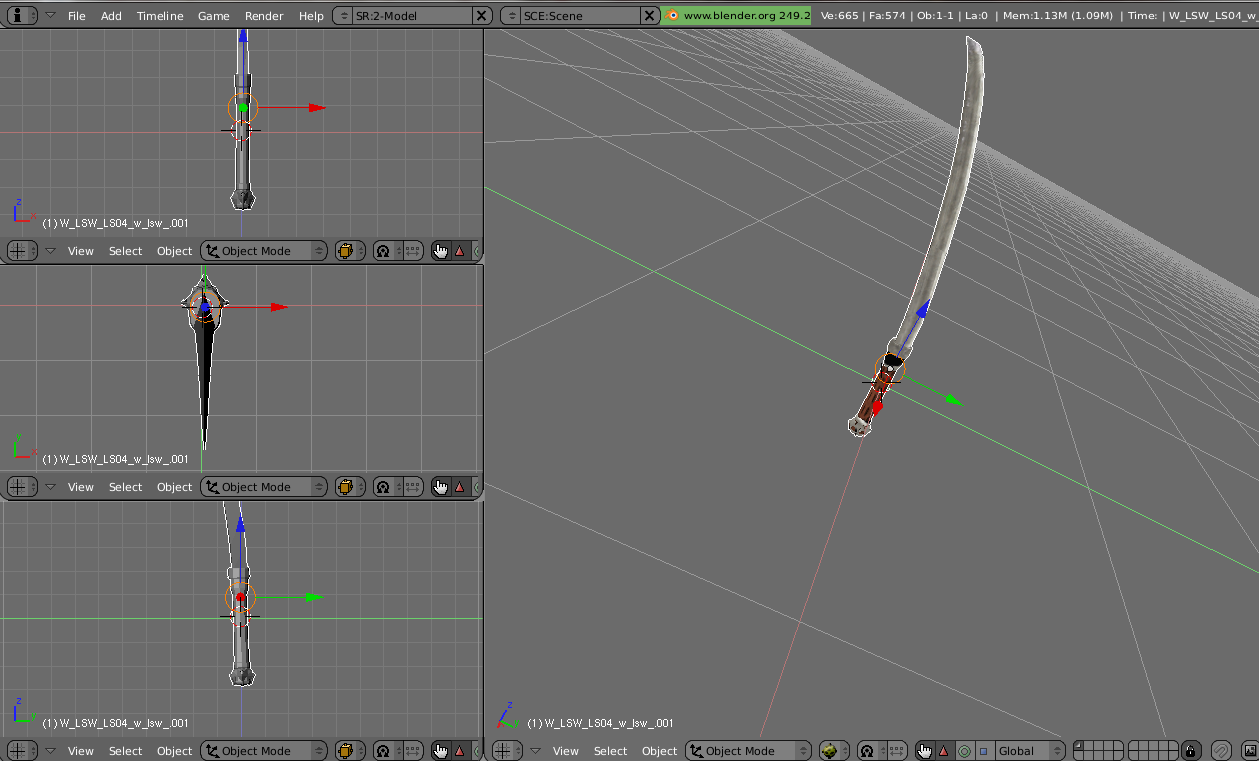
Task: Select the rotate manipulator ring icon in main viewport
Action: pyautogui.click(x=964, y=751)
